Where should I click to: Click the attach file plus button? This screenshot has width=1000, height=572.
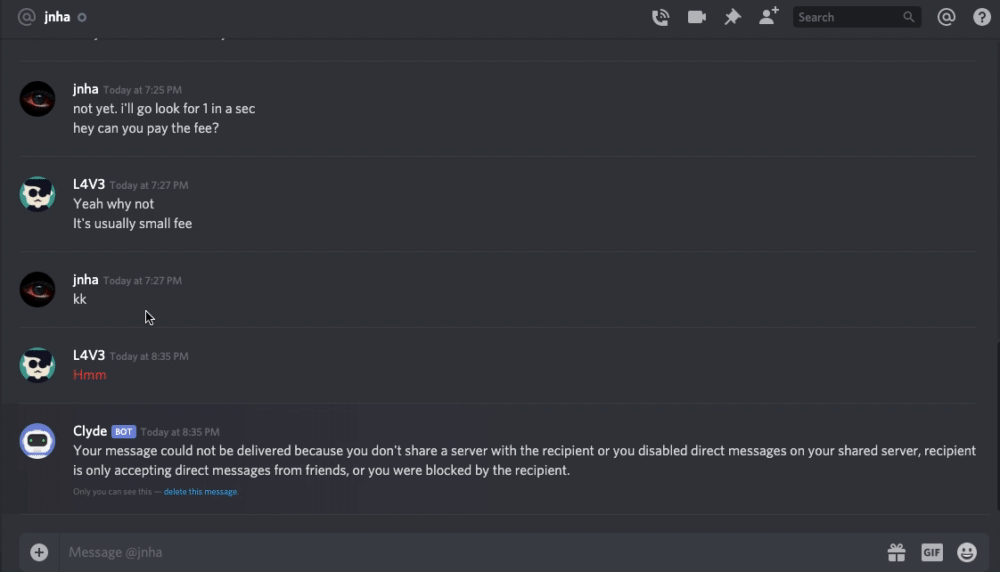[x=39, y=552]
